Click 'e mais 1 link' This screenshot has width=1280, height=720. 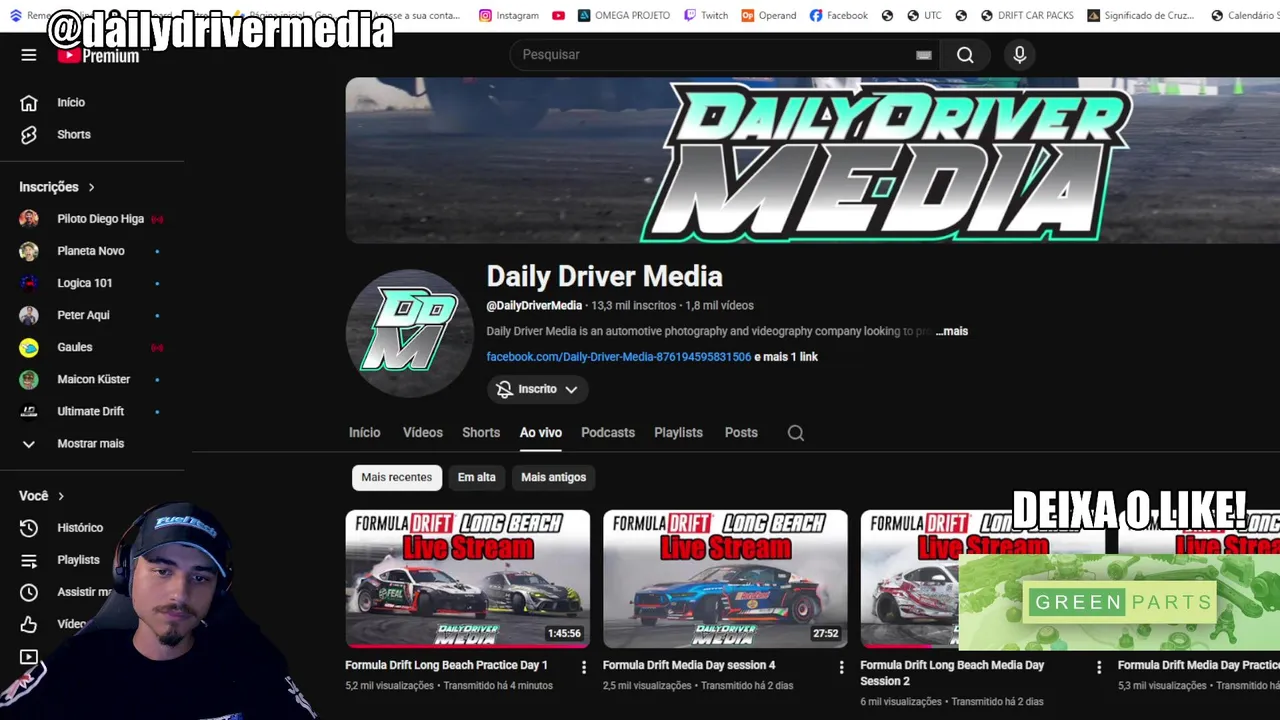pos(786,357)
